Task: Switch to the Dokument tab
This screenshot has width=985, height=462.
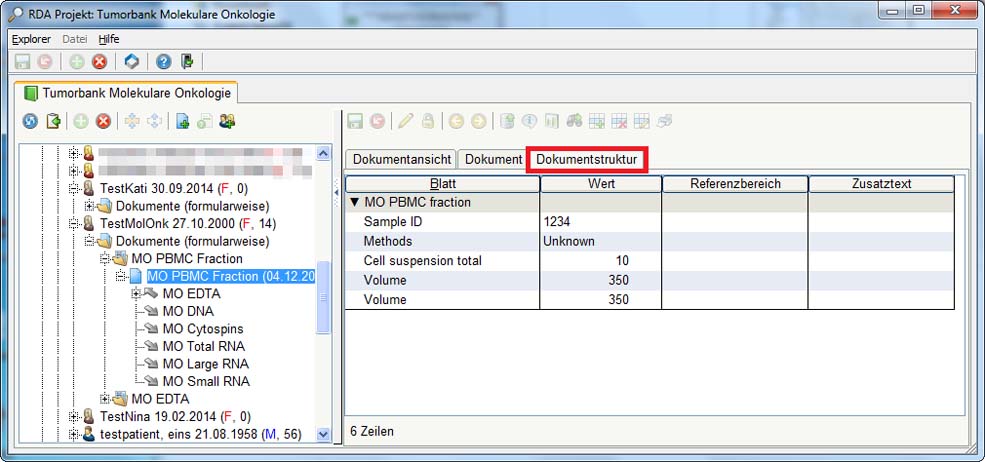Action: [493, 159]
